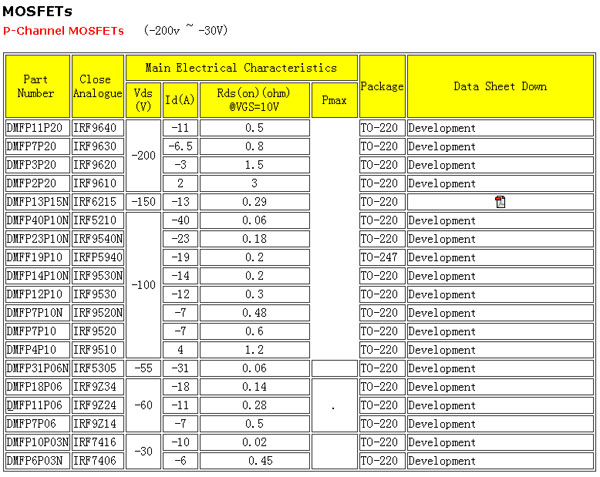Select part number DMFP31P06N
The height and width of the screenshot is (477, 600).
[x=38, y=368]
